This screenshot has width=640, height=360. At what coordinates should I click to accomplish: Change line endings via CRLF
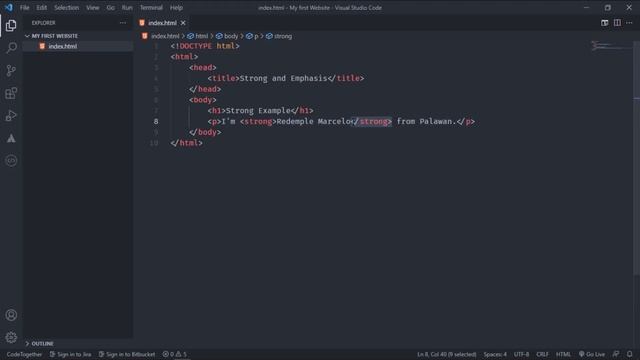click(x=542, y=354)
